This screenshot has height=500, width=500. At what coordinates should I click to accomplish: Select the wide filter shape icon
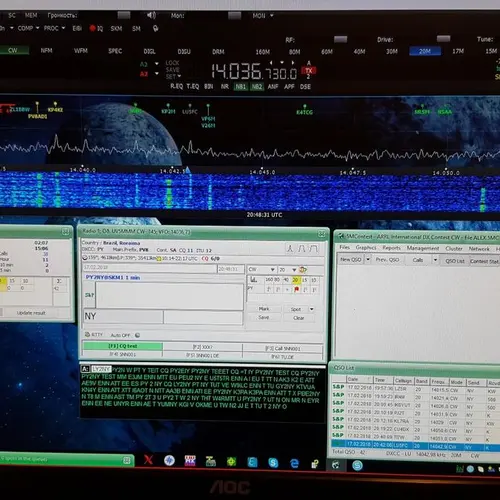tap(313, 248)
